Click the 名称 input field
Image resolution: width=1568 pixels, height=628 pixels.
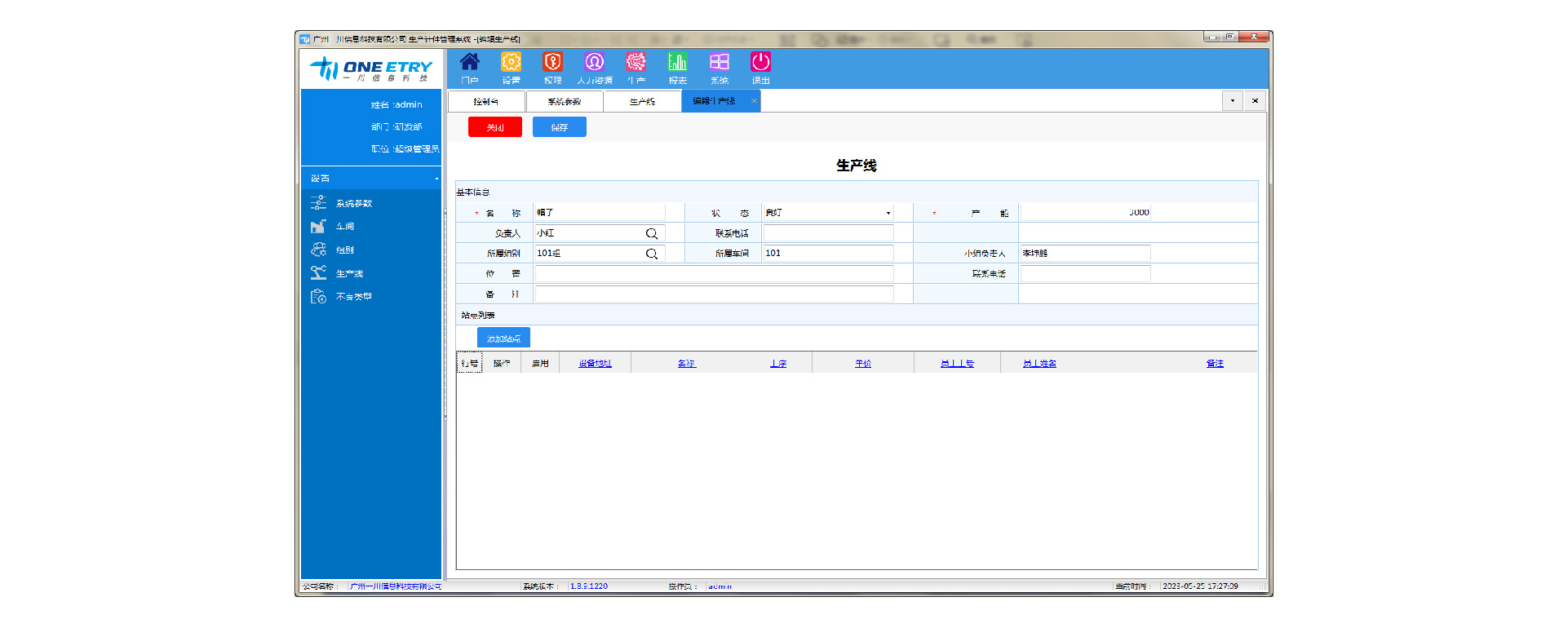600,213
